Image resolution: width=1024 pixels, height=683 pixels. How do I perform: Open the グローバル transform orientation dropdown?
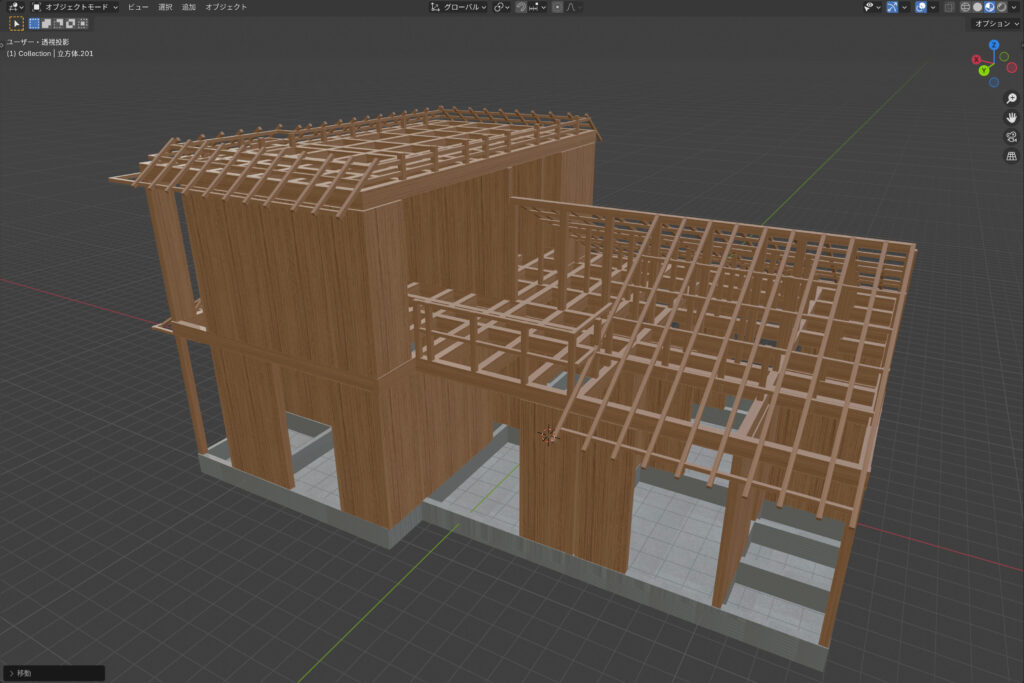pos(459,7)
